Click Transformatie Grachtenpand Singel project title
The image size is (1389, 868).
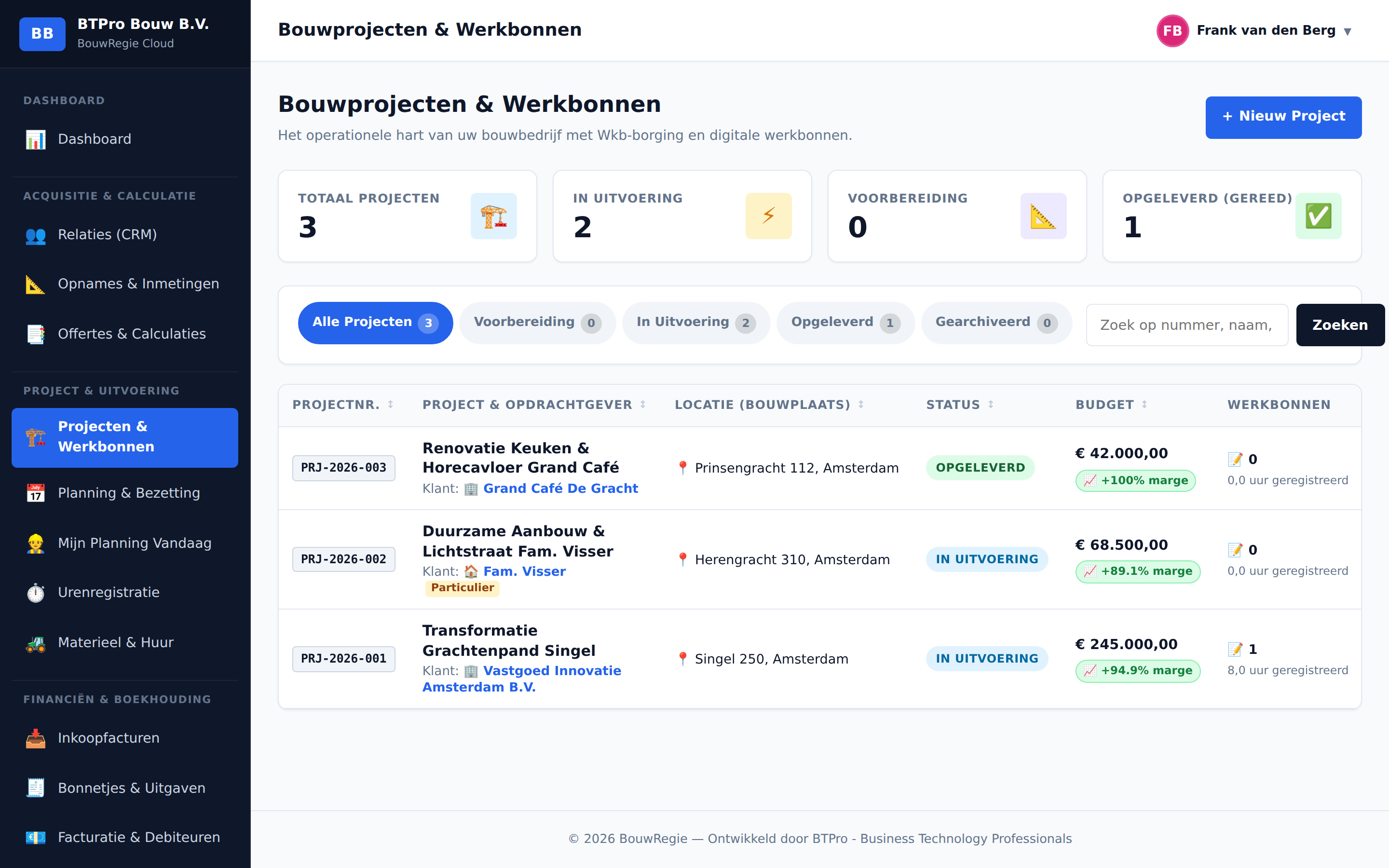508,641
